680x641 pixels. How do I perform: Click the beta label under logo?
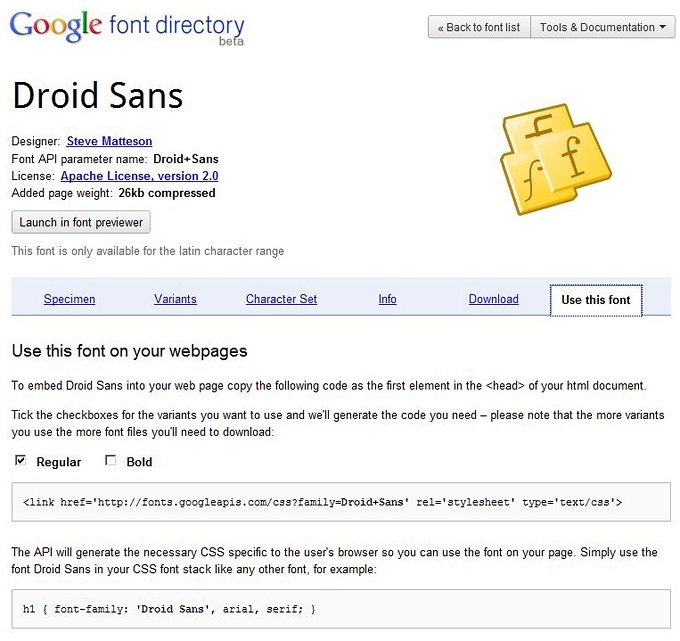(231, 42)
